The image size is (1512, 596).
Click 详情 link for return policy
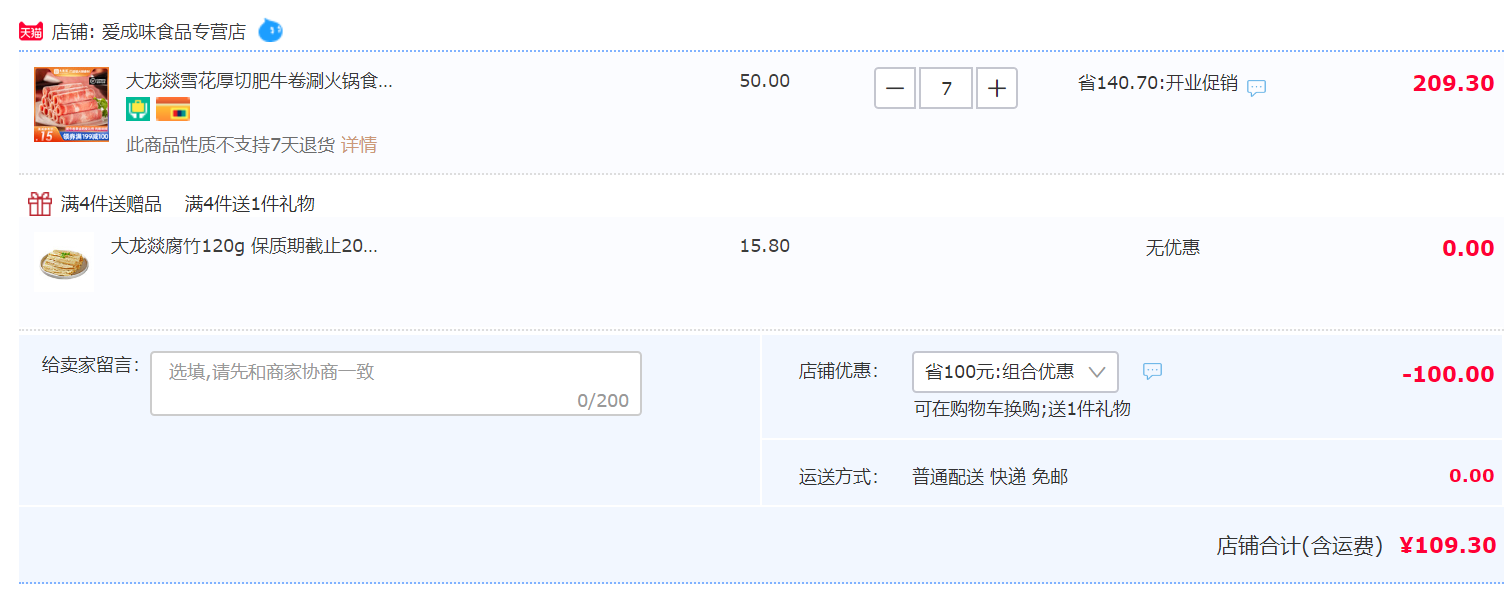pos(359,145)
